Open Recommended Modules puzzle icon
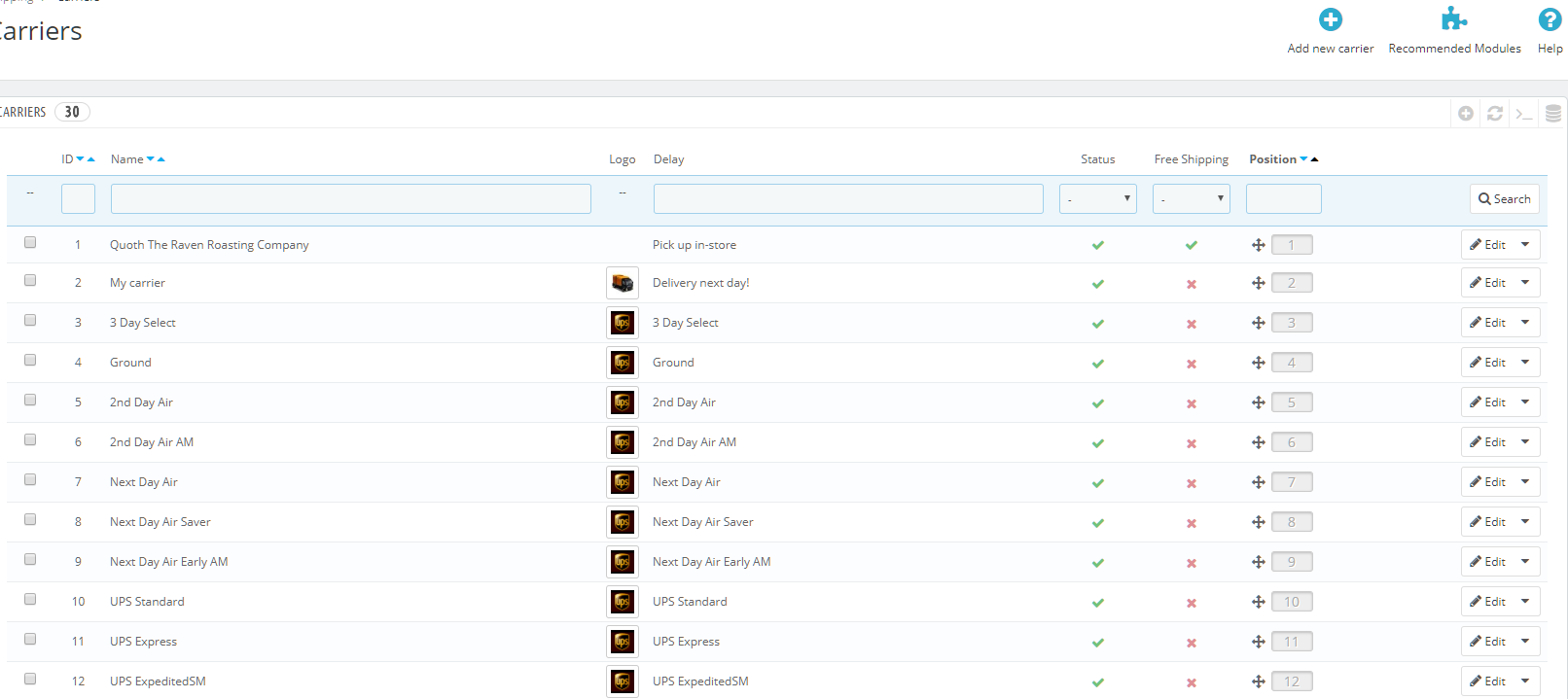The width and height of the screenshot is (1568, 699). [x=1454, y=18]
